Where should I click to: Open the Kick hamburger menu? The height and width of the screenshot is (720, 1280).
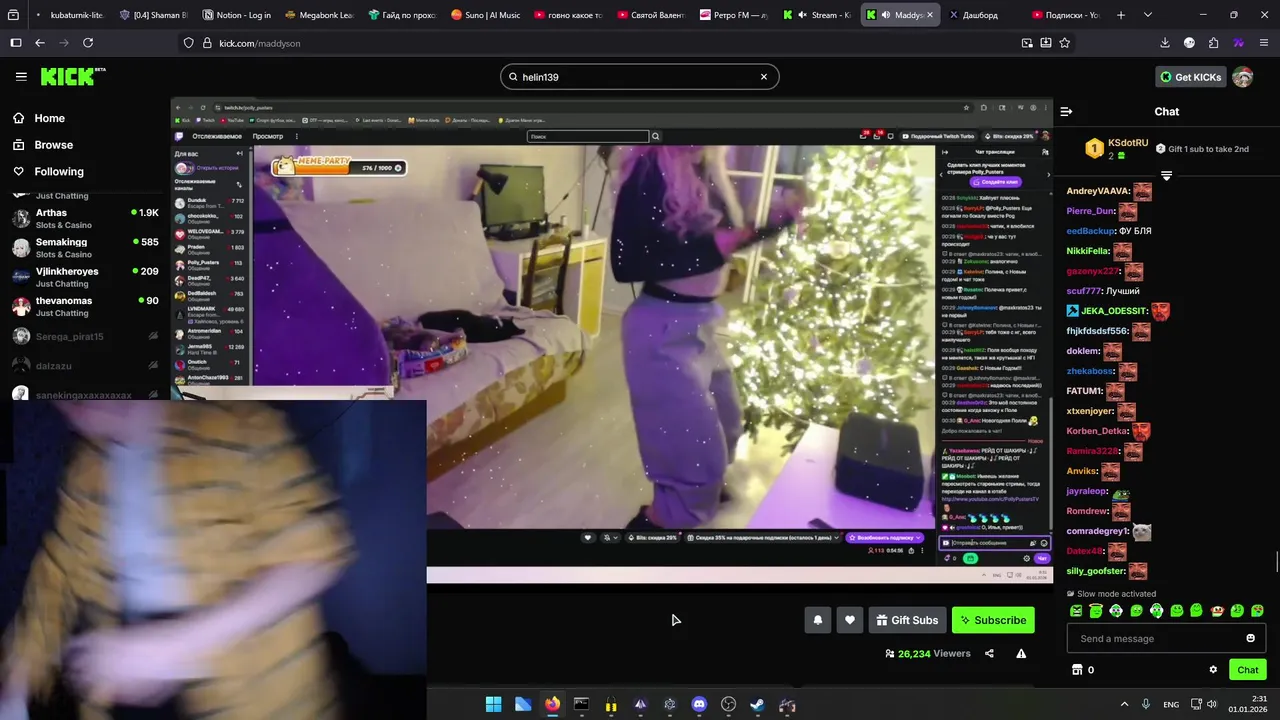coord(21,77)
